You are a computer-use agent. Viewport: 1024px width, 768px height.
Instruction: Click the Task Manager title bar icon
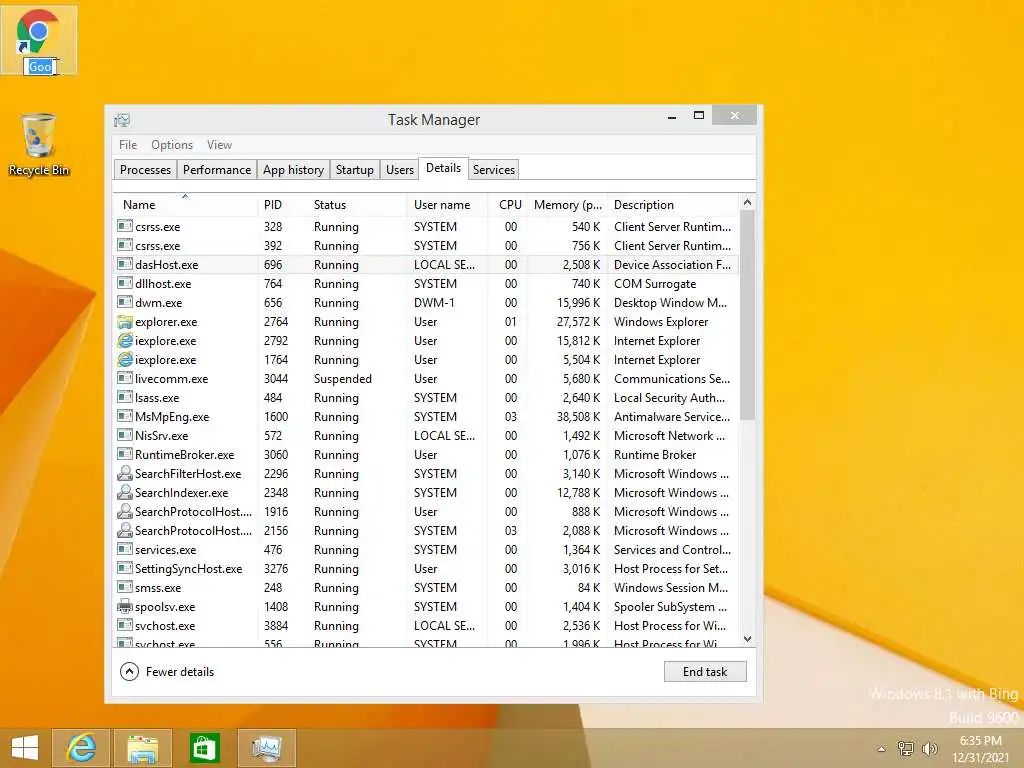122,120
